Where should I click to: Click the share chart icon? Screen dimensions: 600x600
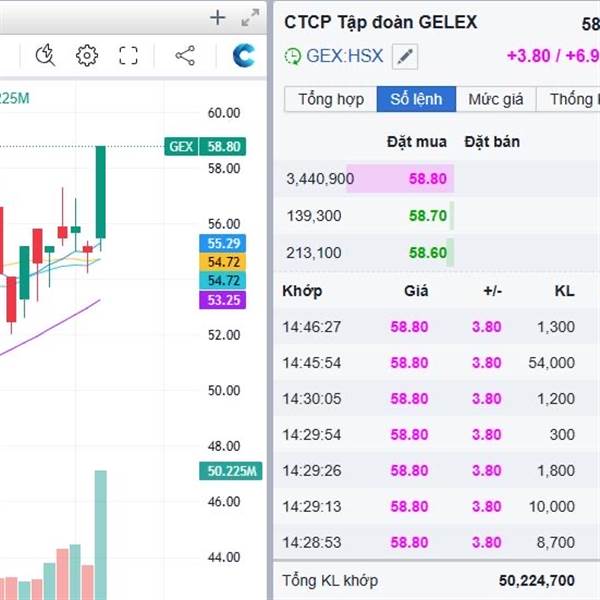(185, 56)
